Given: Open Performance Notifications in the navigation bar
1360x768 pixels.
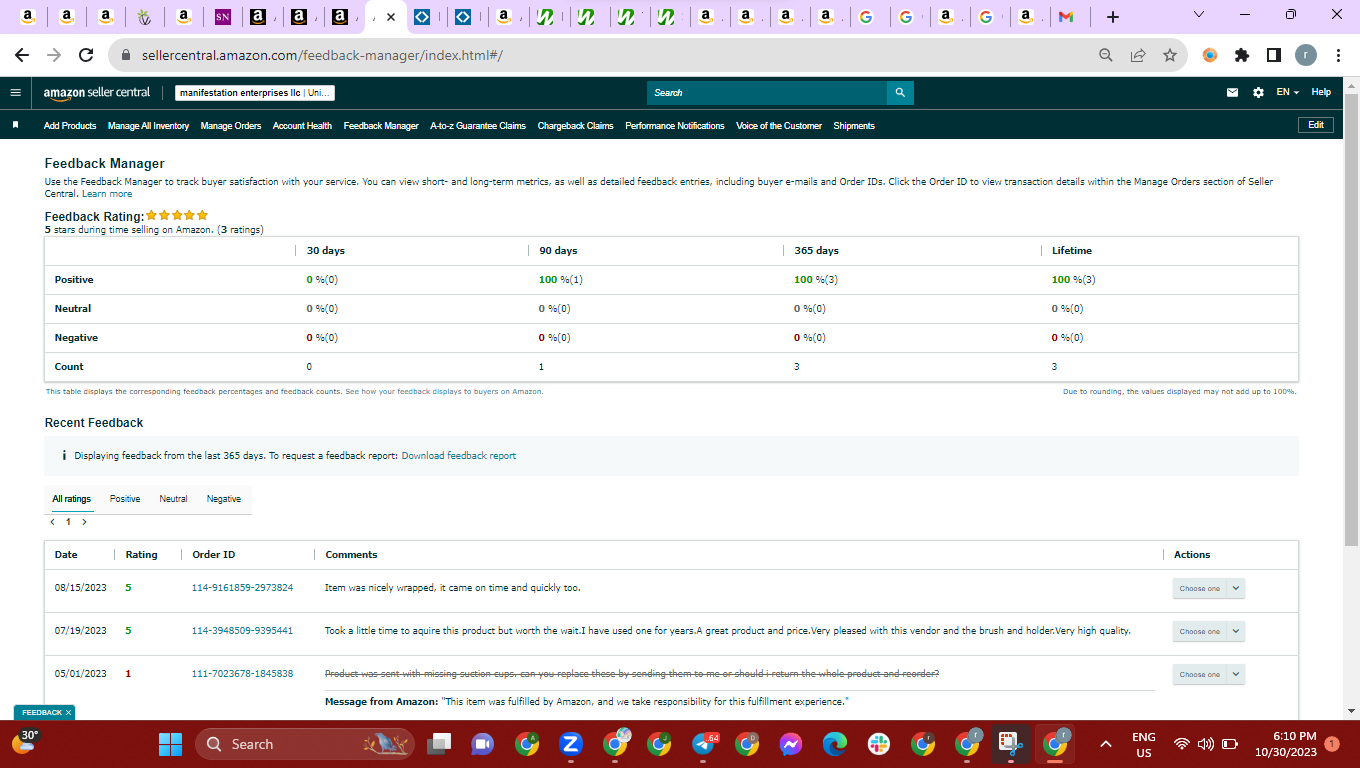Looking at the screenshot, I should (675, 126).
